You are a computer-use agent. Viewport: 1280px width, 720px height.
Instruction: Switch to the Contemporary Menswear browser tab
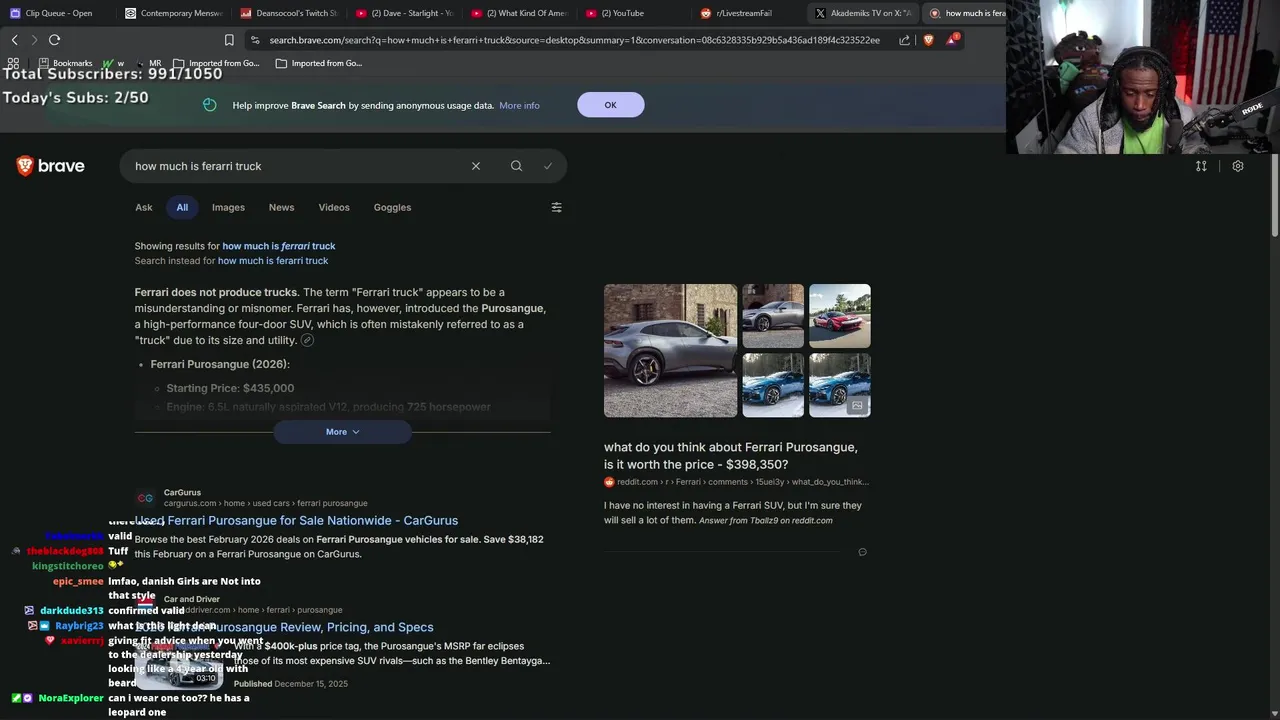pyautogui.click(x=173, y=13)
